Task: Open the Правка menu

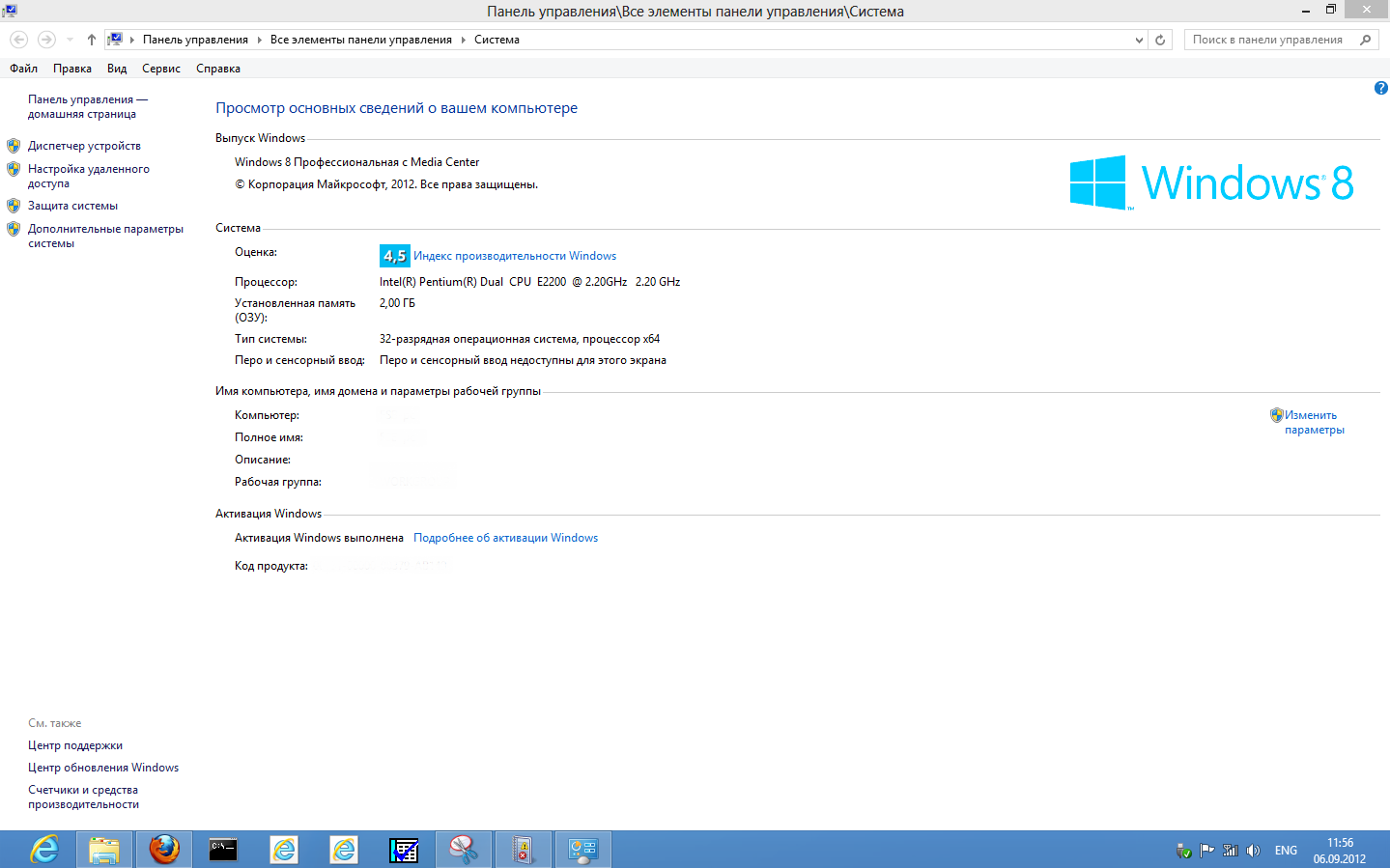Action: click(72, 69)
